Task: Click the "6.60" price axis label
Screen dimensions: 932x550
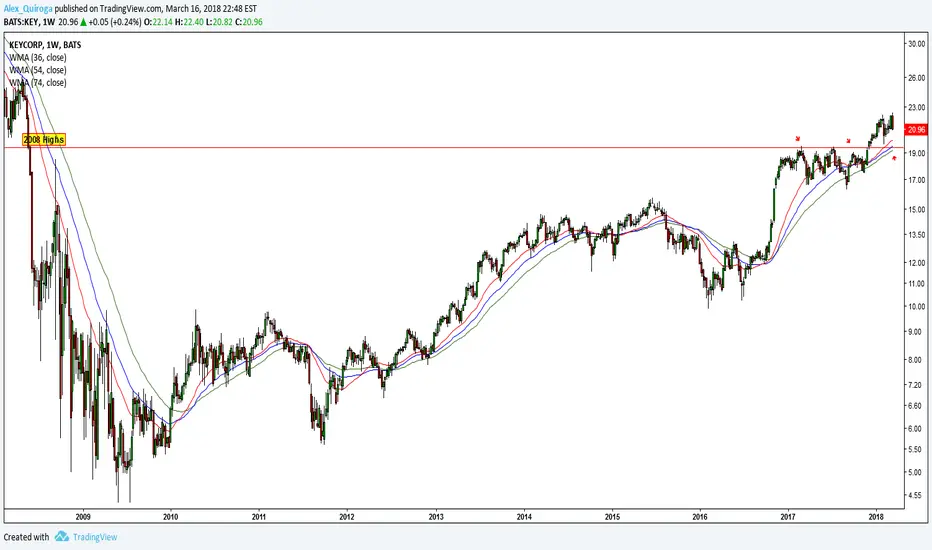Action: [915, 406]
